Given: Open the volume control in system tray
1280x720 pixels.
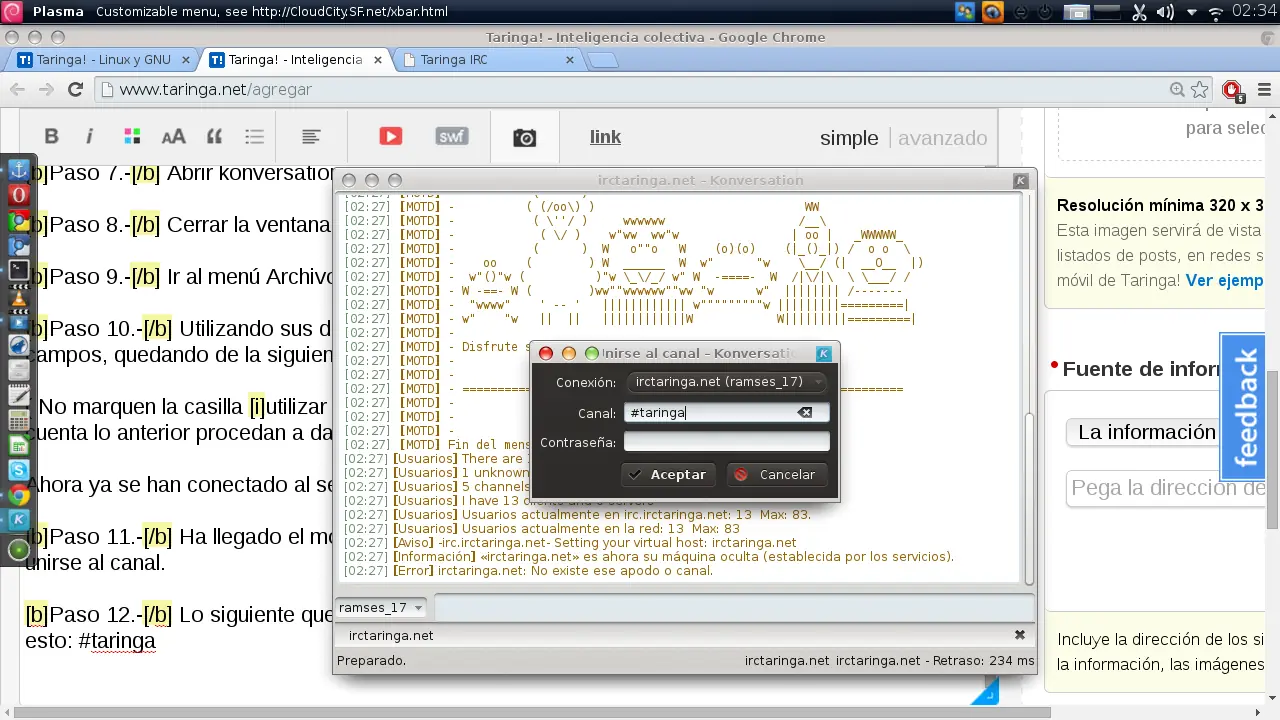Looking at the screenshot, I should click(x=1165, y=12).
